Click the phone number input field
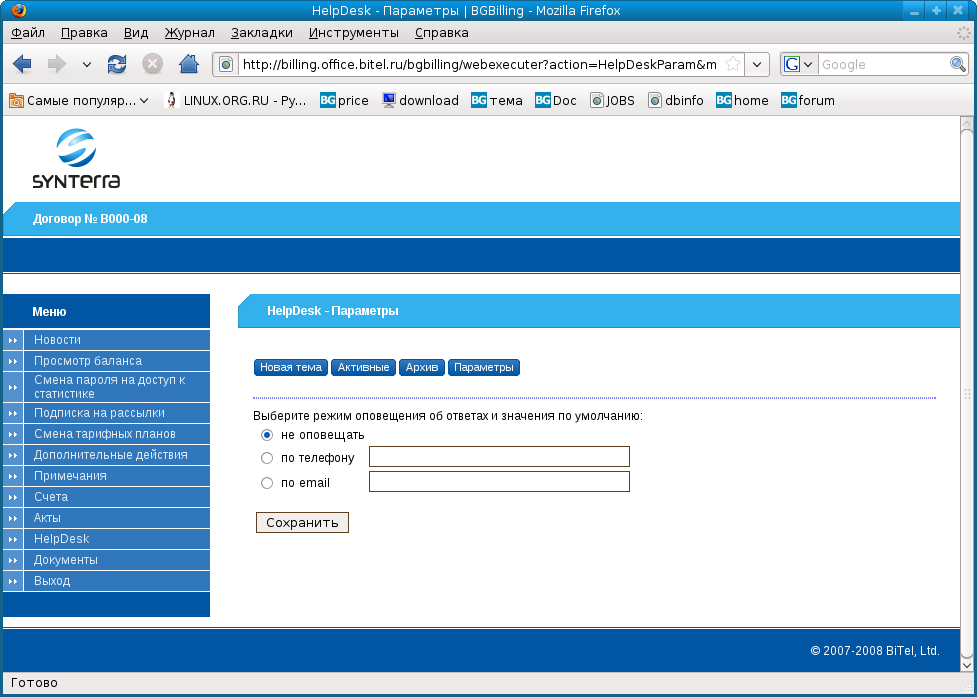The height and width of the screenshot is (697, 977). click(498, 456)
